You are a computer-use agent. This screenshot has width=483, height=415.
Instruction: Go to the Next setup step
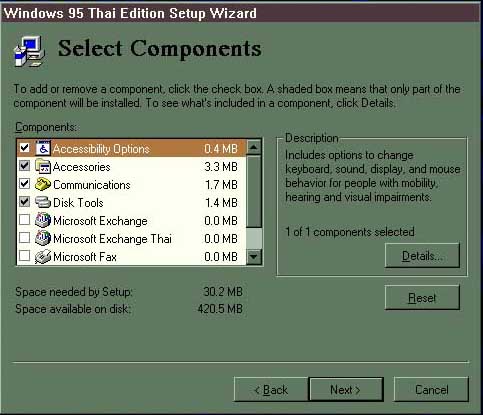[346, 389]
